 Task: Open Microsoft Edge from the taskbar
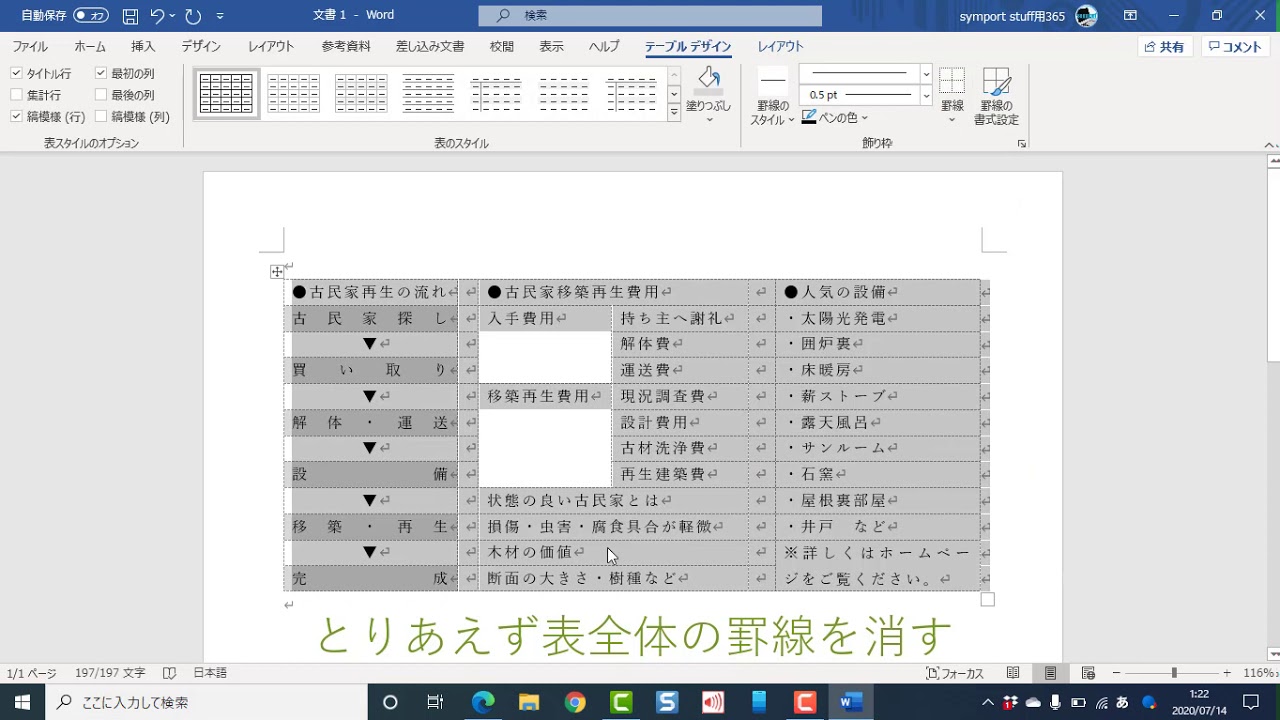tap(483, 702)
